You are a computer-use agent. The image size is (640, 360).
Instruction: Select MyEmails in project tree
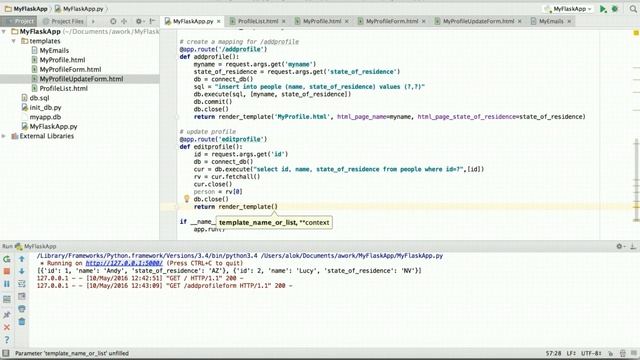pos(54,51)
